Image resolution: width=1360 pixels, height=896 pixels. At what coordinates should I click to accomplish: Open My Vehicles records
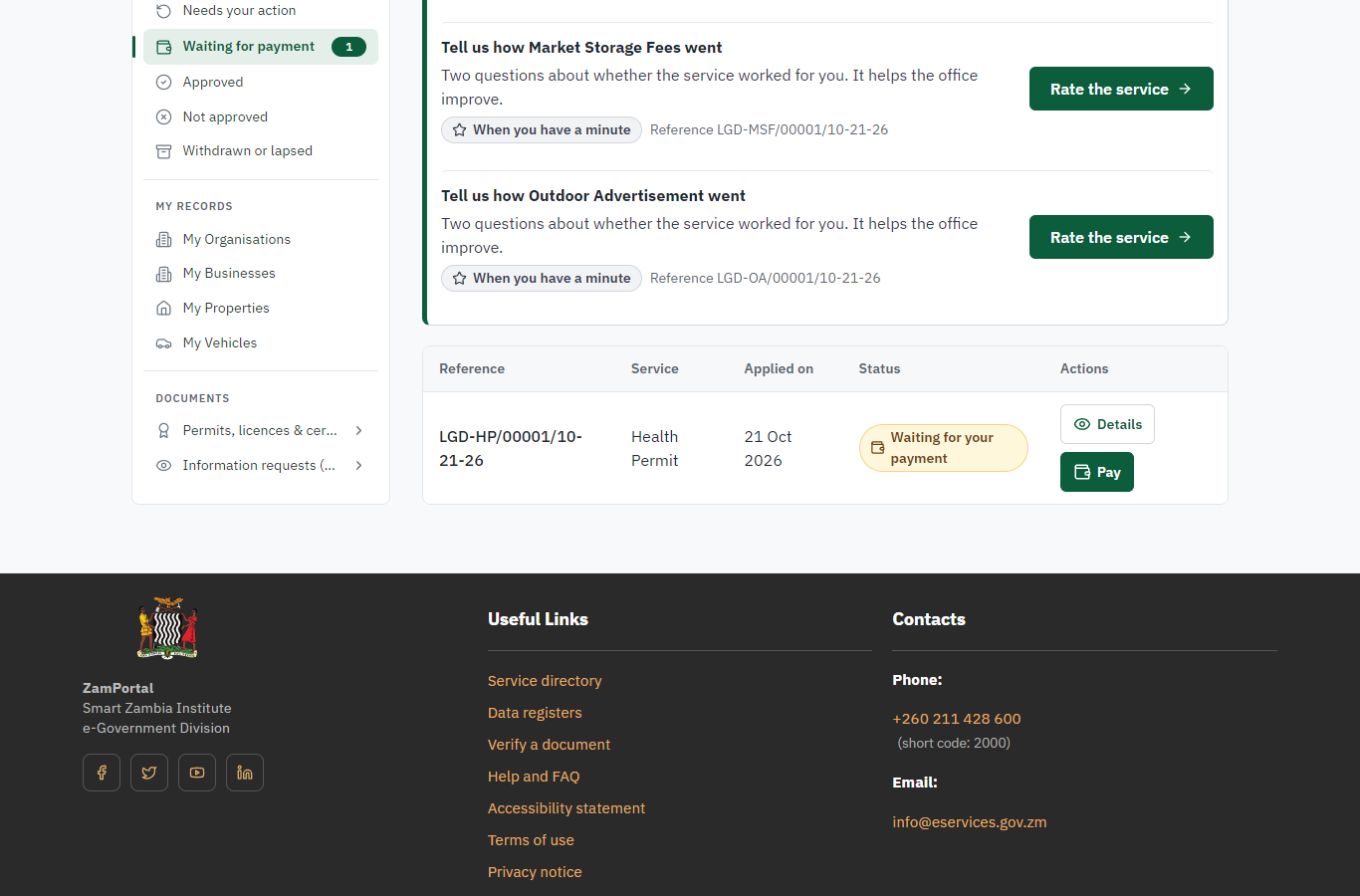(261, 343)
